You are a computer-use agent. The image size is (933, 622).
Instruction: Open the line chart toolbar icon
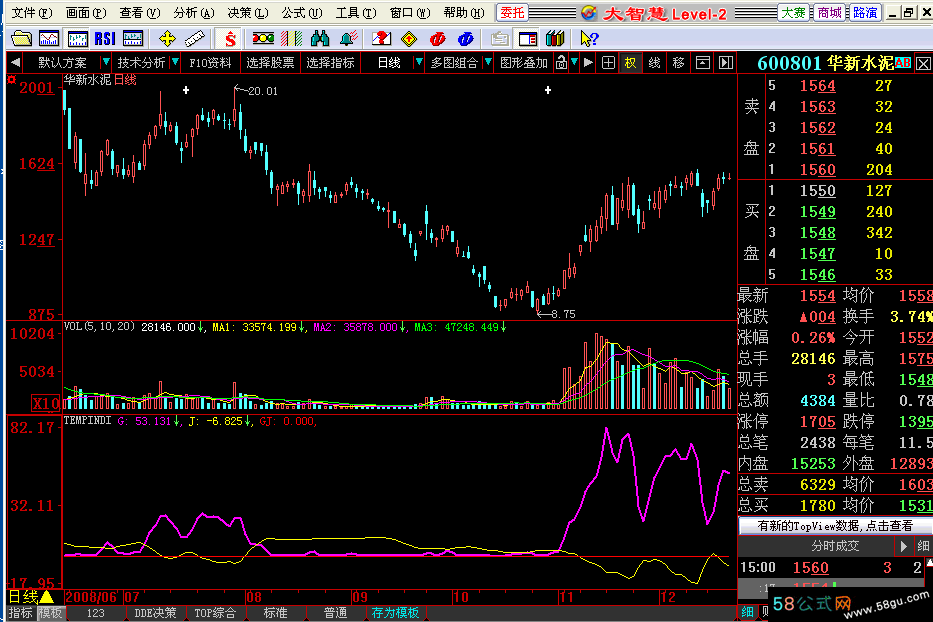click(x=49, y=39)
